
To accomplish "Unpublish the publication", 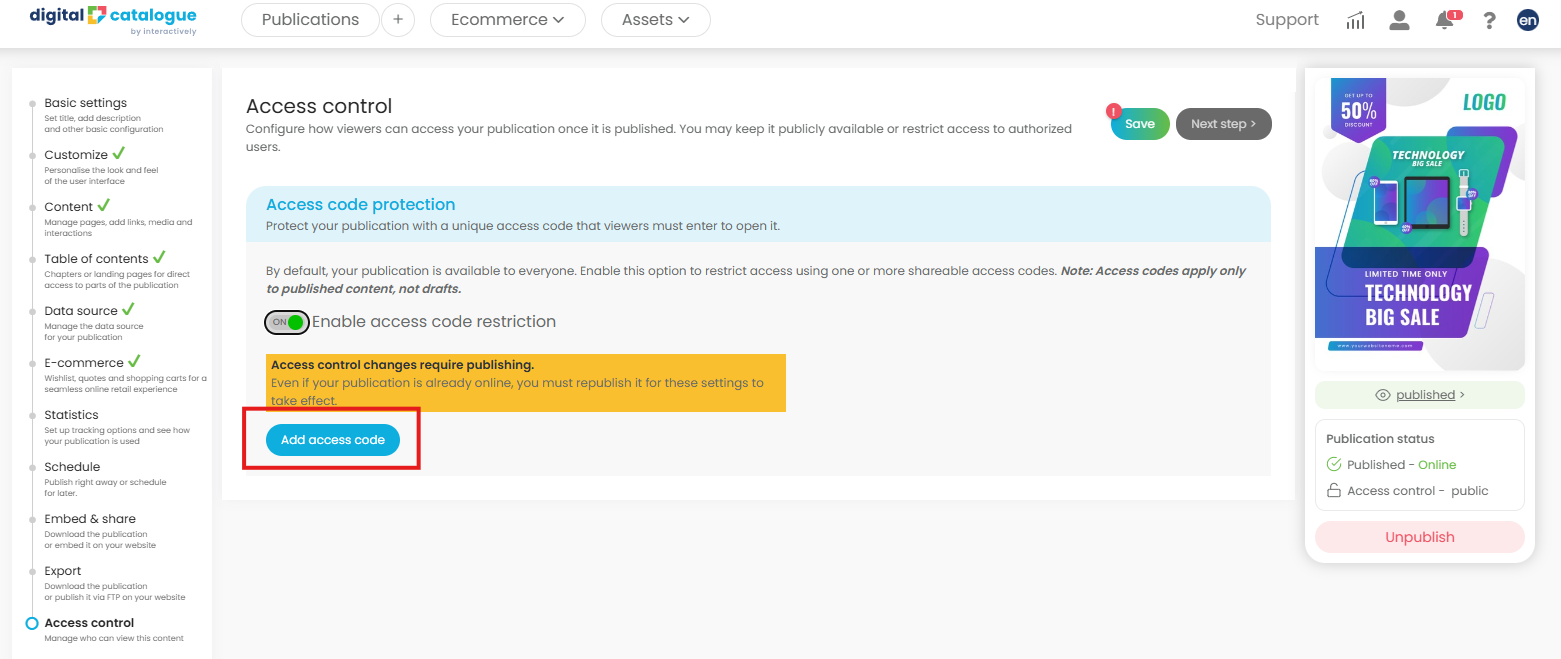I will pos(1419,537).
